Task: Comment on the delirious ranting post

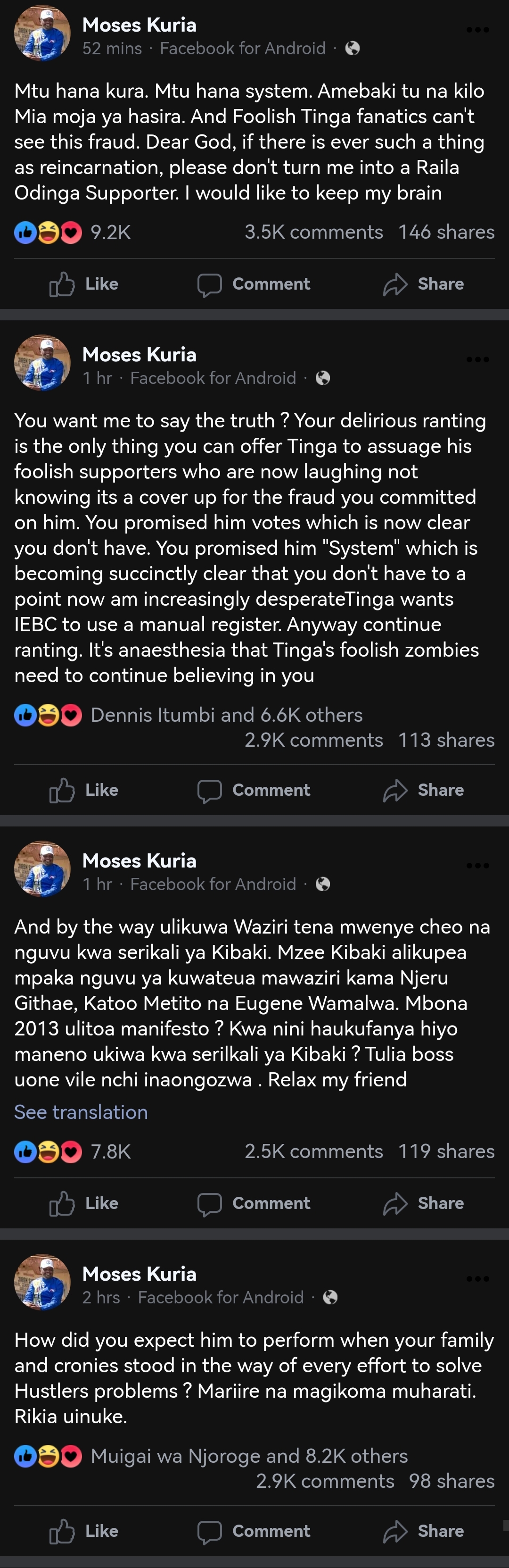Action: [x=254, y=790]
